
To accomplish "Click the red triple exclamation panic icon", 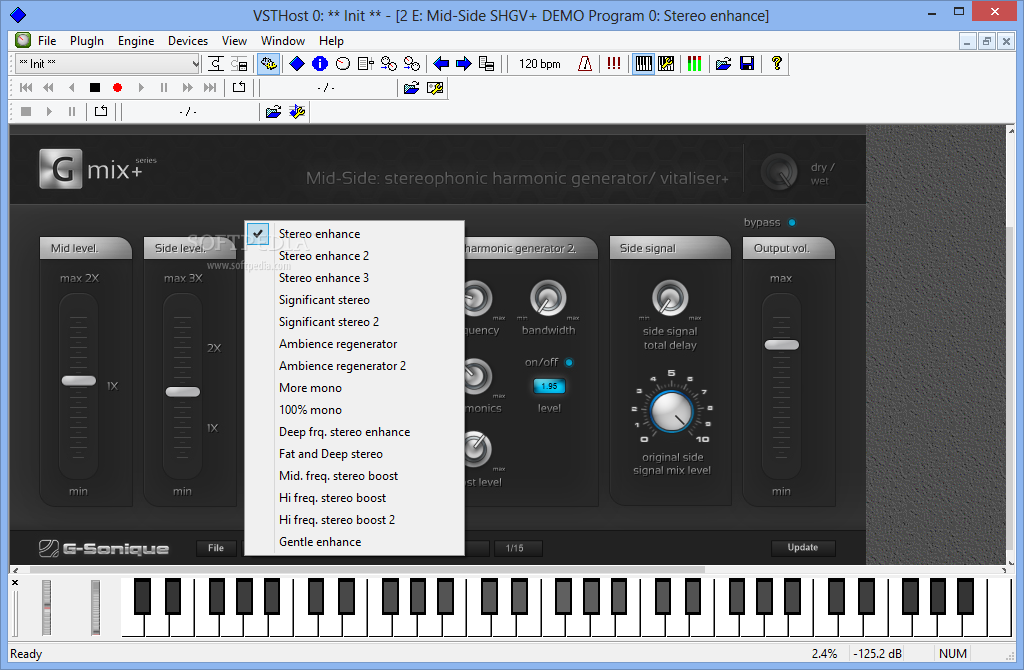I will tap(614, 63).
